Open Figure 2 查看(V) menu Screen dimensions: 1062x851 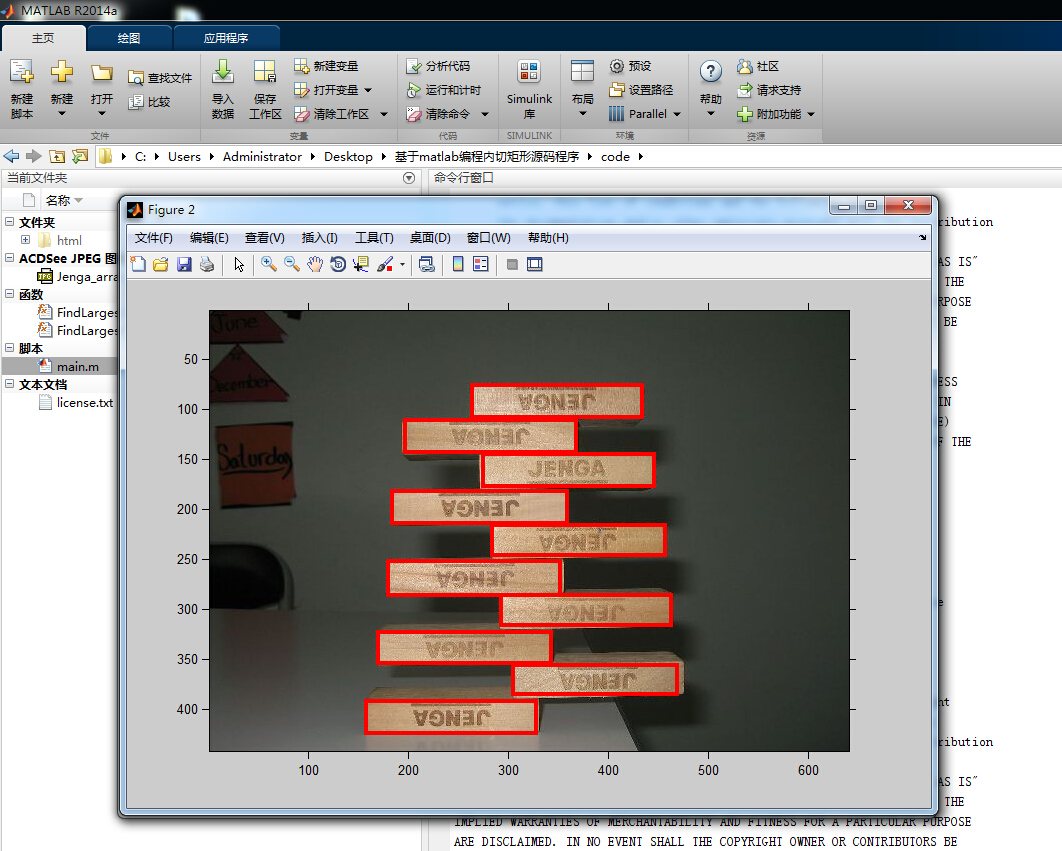pyautogui.click(x=265, y=238)
